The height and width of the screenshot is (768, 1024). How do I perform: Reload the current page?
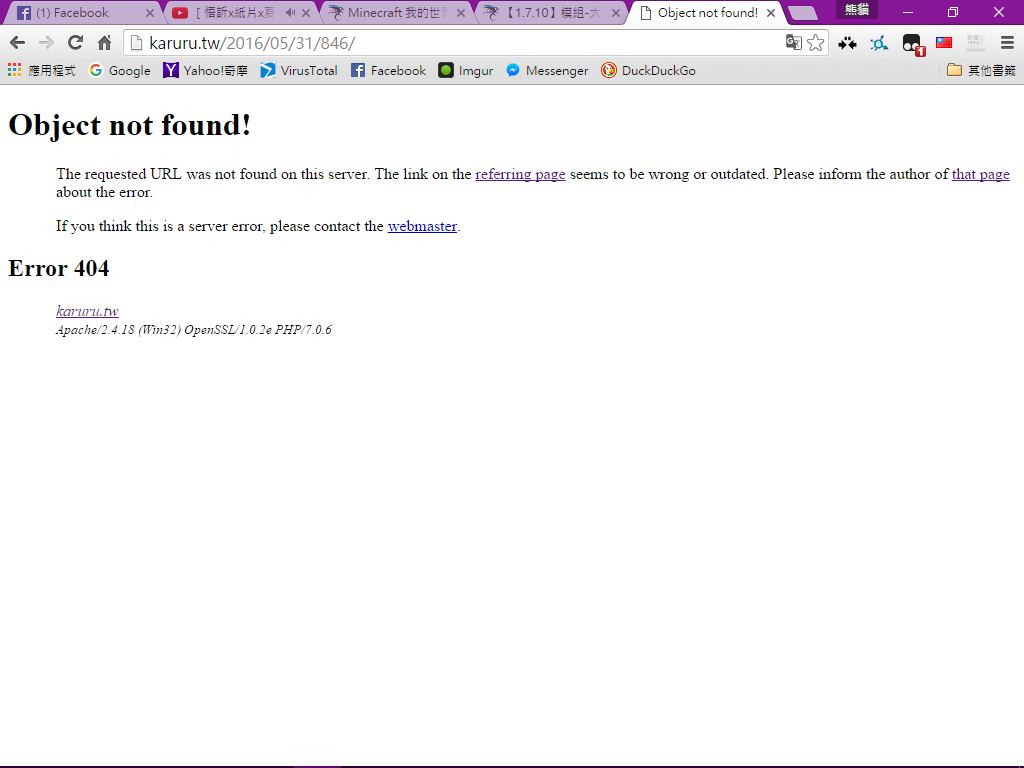click(x=75, y=43)
